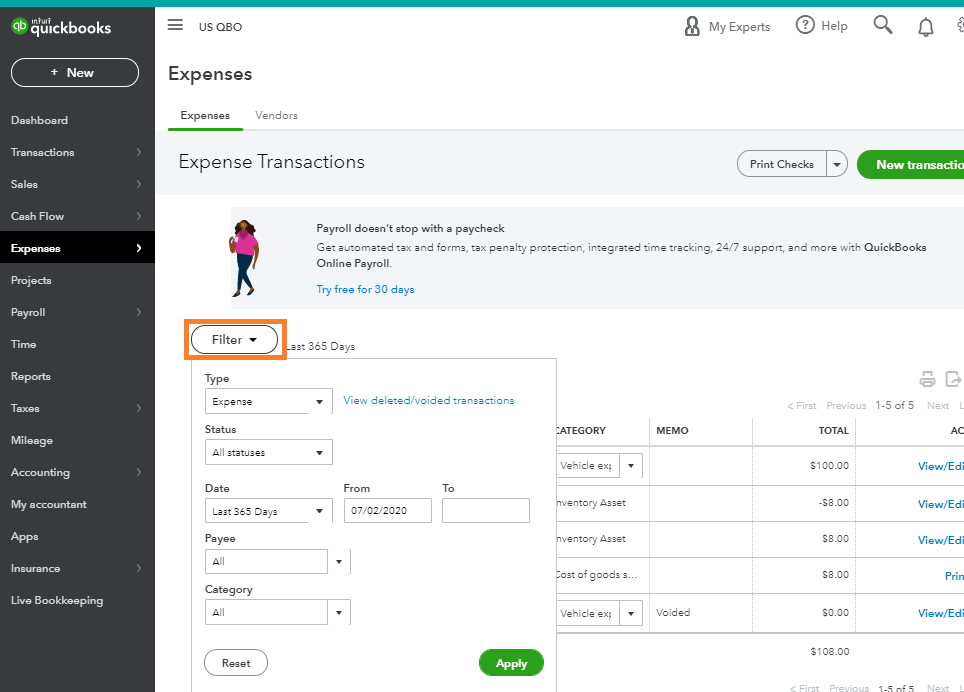Screen dimensions: 964x692
Task: Sort by the TOTAL column header
Action: [x=833, y=431]
